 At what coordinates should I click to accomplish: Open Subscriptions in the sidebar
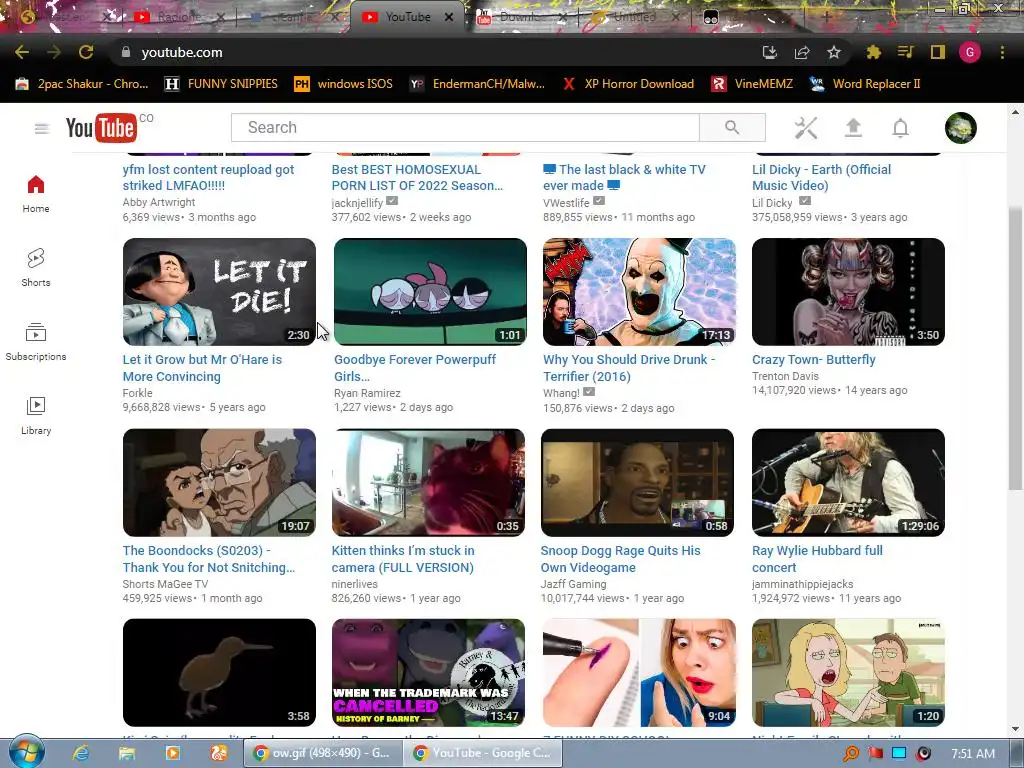[x=36, y=342]
